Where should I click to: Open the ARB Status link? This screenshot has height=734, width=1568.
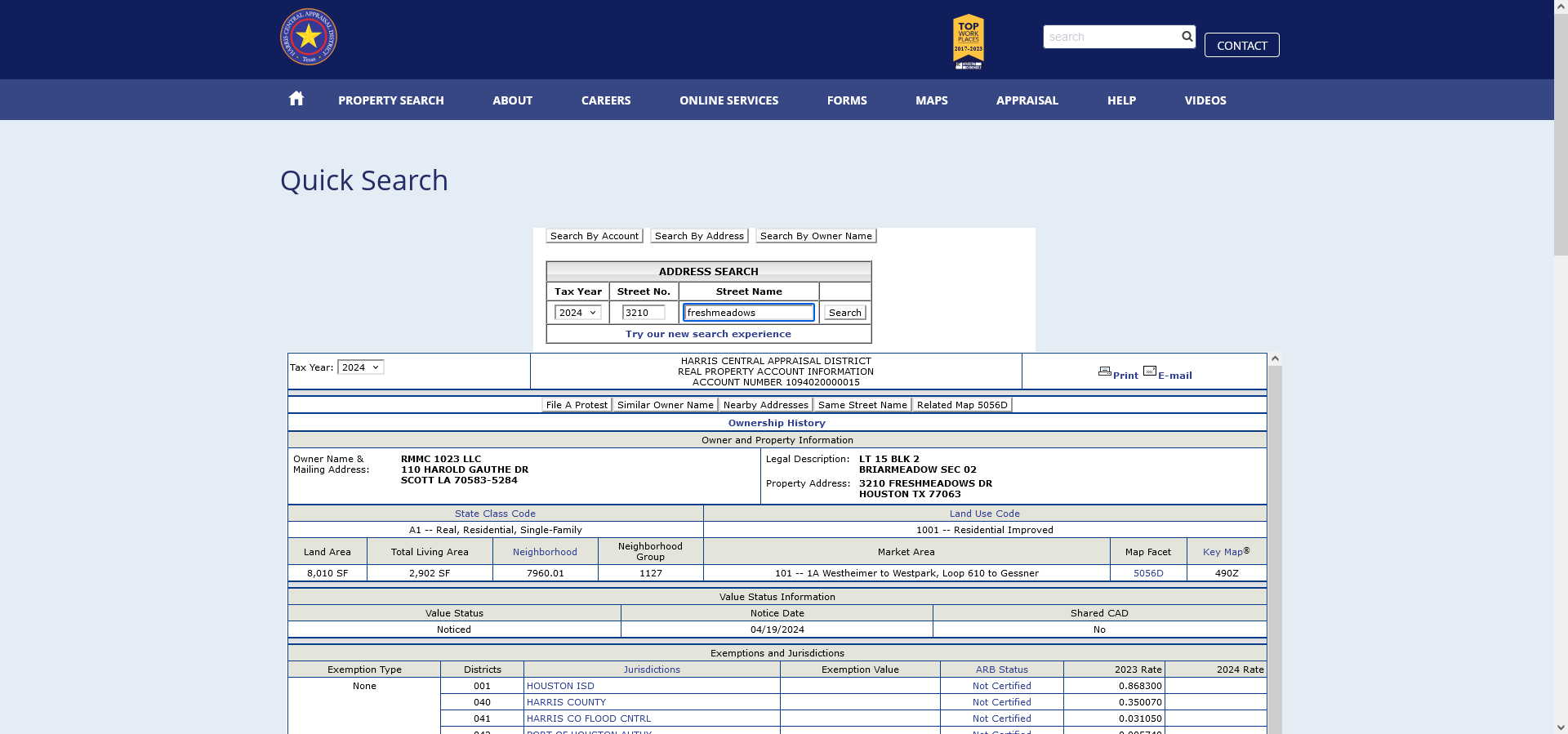(1001, 669)
